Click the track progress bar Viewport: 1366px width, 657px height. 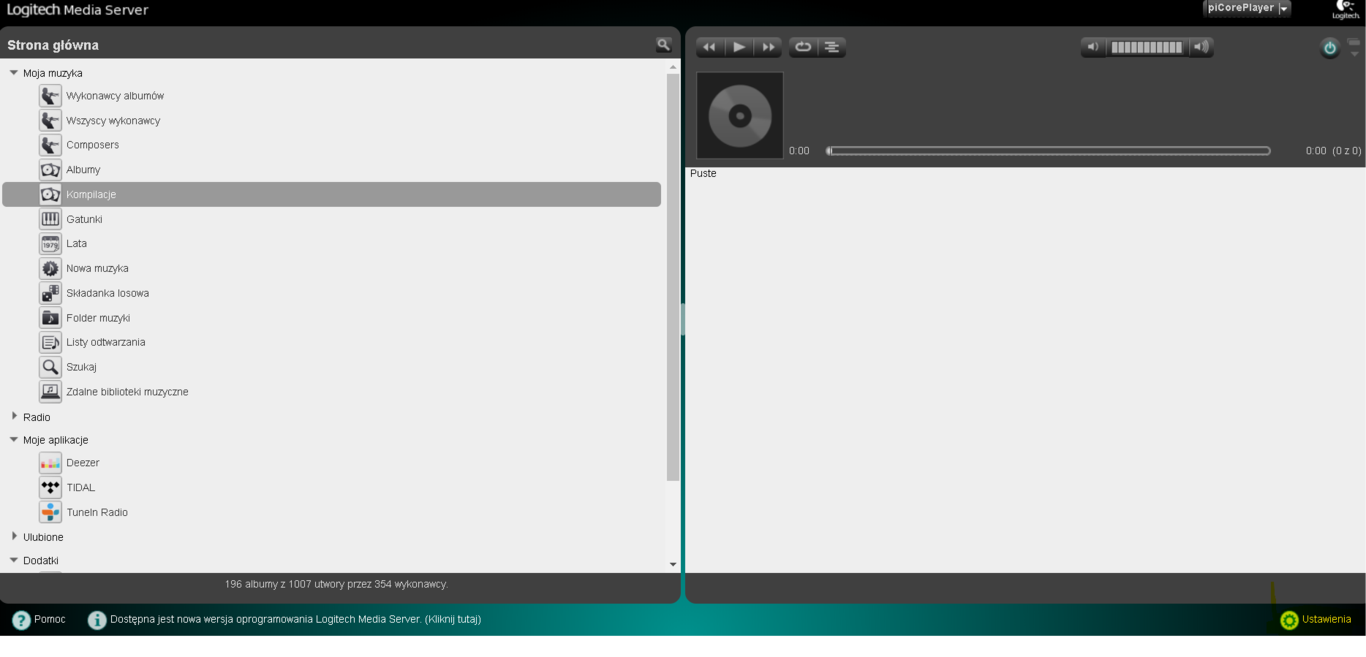(1048, 151)
